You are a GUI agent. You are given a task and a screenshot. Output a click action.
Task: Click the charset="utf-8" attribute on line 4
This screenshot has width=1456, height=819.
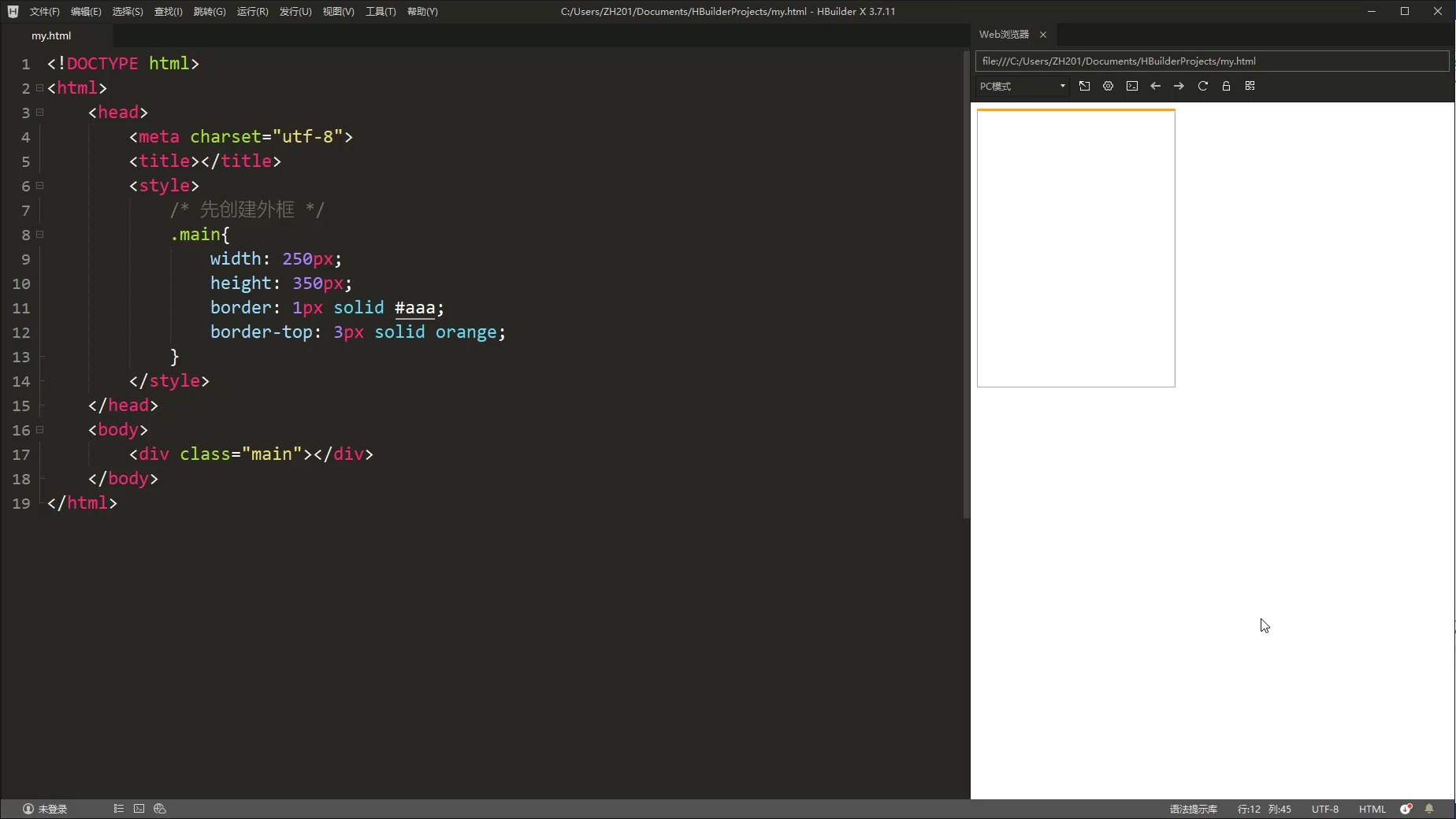coord(266,137)
